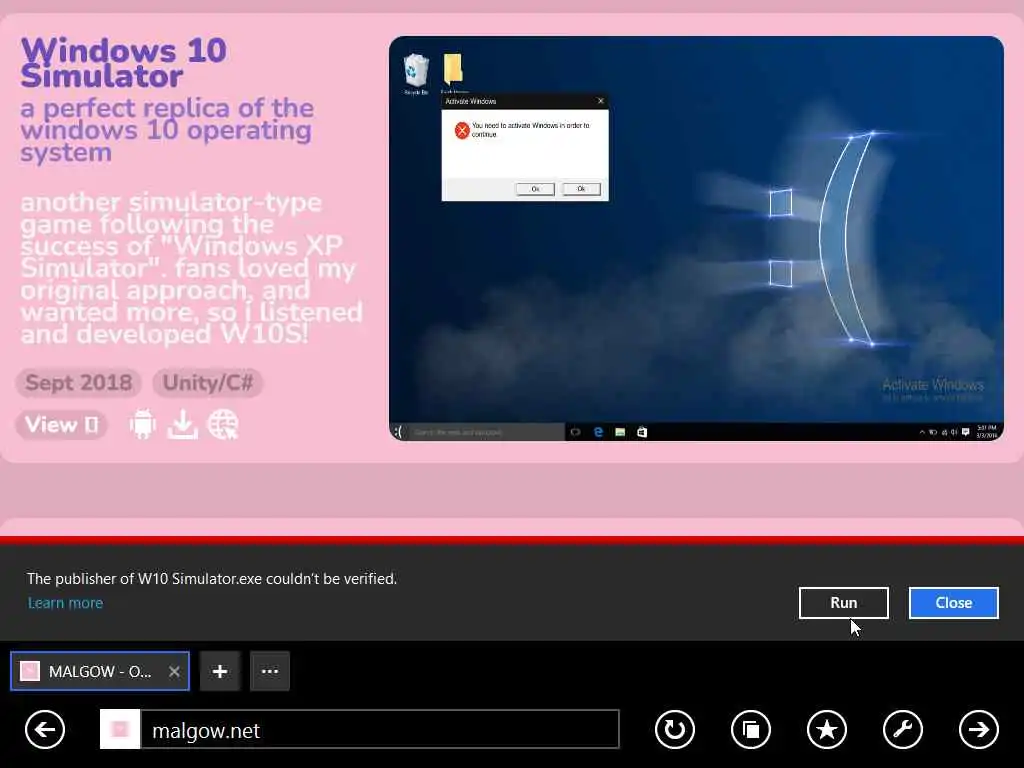Close the Activate Windows dialog in screenshot

tap(600, 101)
